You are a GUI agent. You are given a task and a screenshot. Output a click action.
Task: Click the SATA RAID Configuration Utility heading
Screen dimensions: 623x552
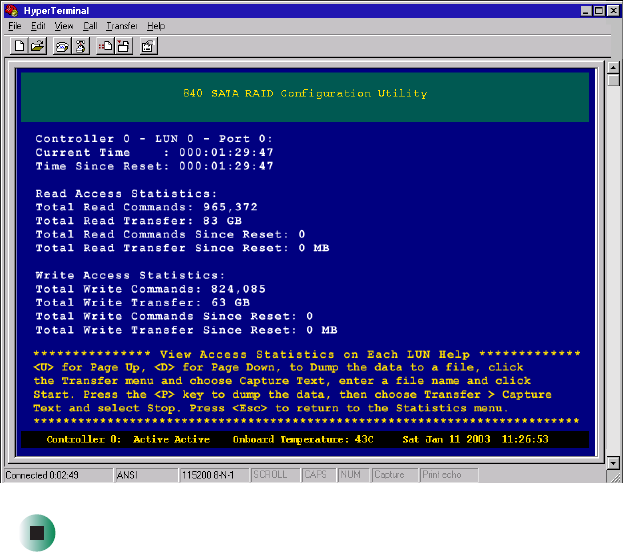[305, 93]
